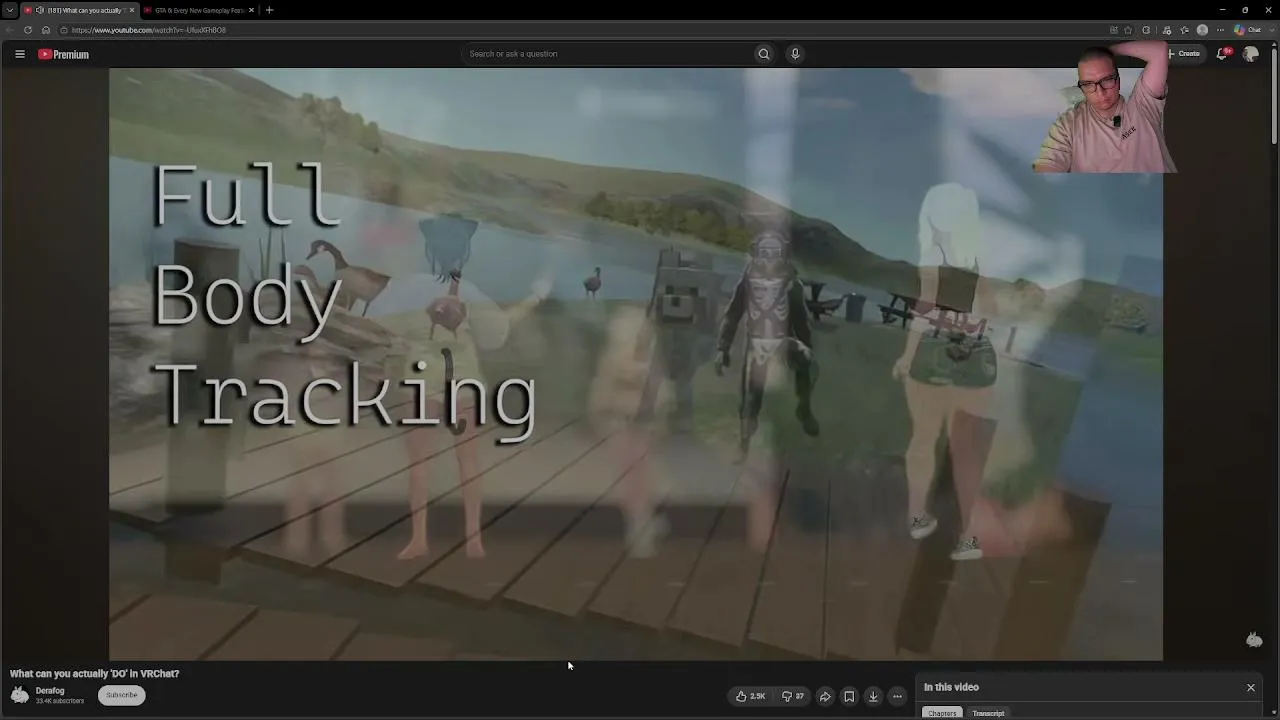Close the In this video panel
Image resolution: width=1280 pixels, height=720 pixels.
coord(1250,687)
